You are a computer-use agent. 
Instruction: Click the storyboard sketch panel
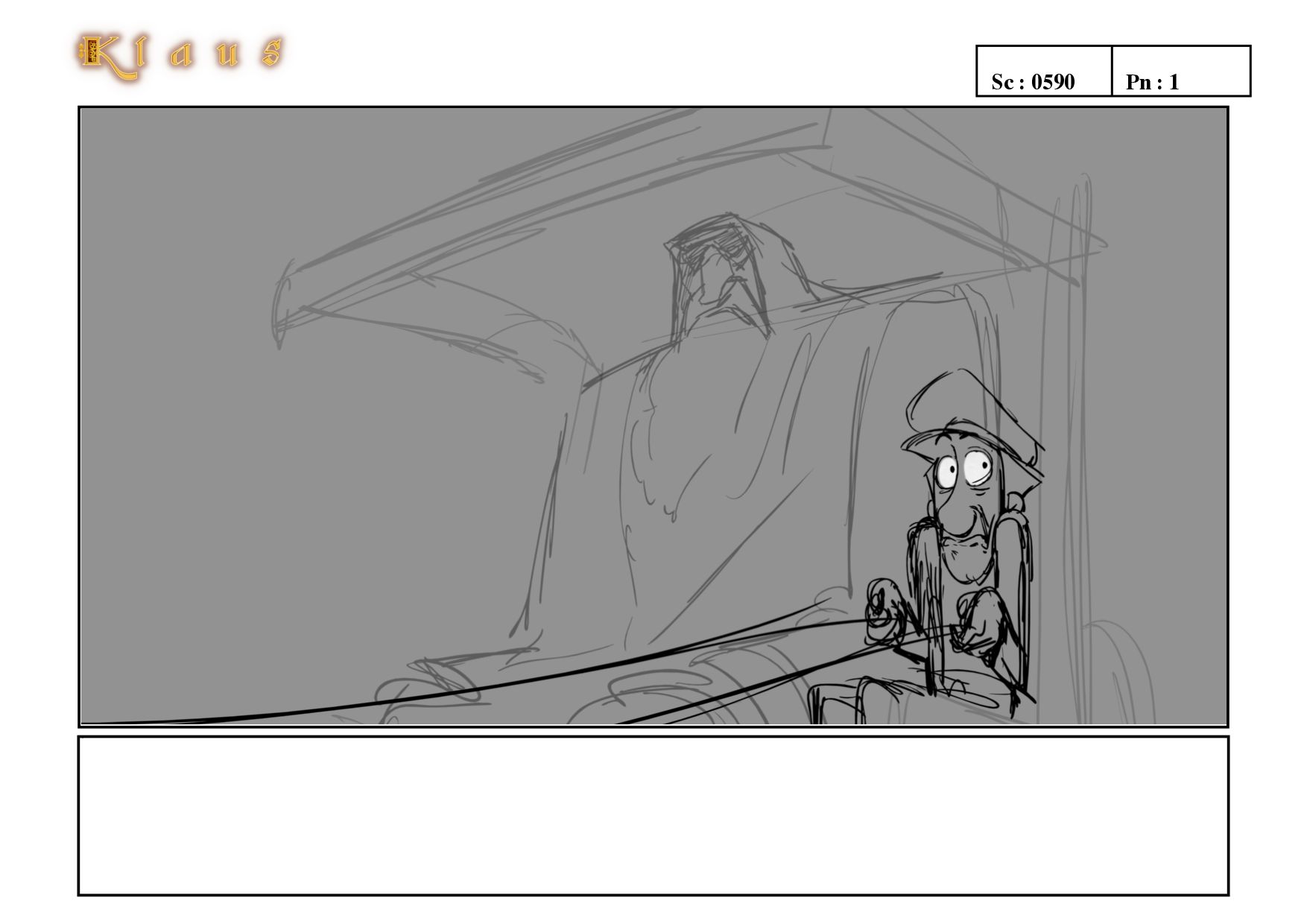tap(653, 417)
